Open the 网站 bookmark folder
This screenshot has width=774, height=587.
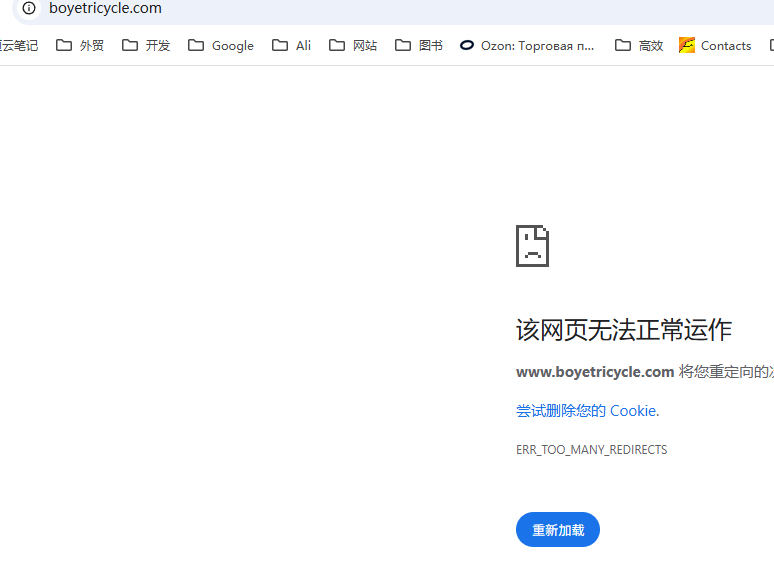point(353,45)
